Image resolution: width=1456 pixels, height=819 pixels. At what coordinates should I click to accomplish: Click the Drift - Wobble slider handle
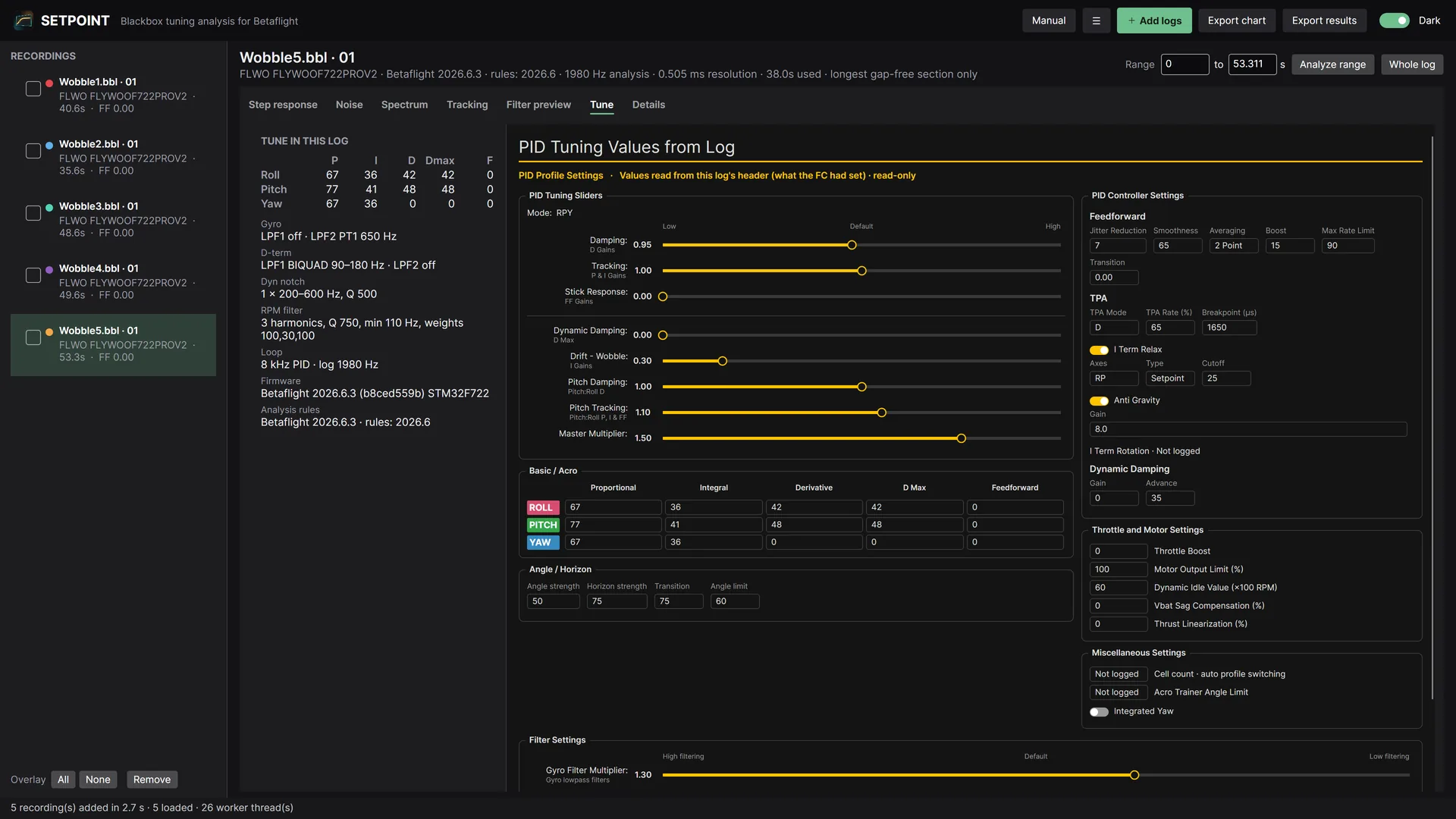pos(722,361)
